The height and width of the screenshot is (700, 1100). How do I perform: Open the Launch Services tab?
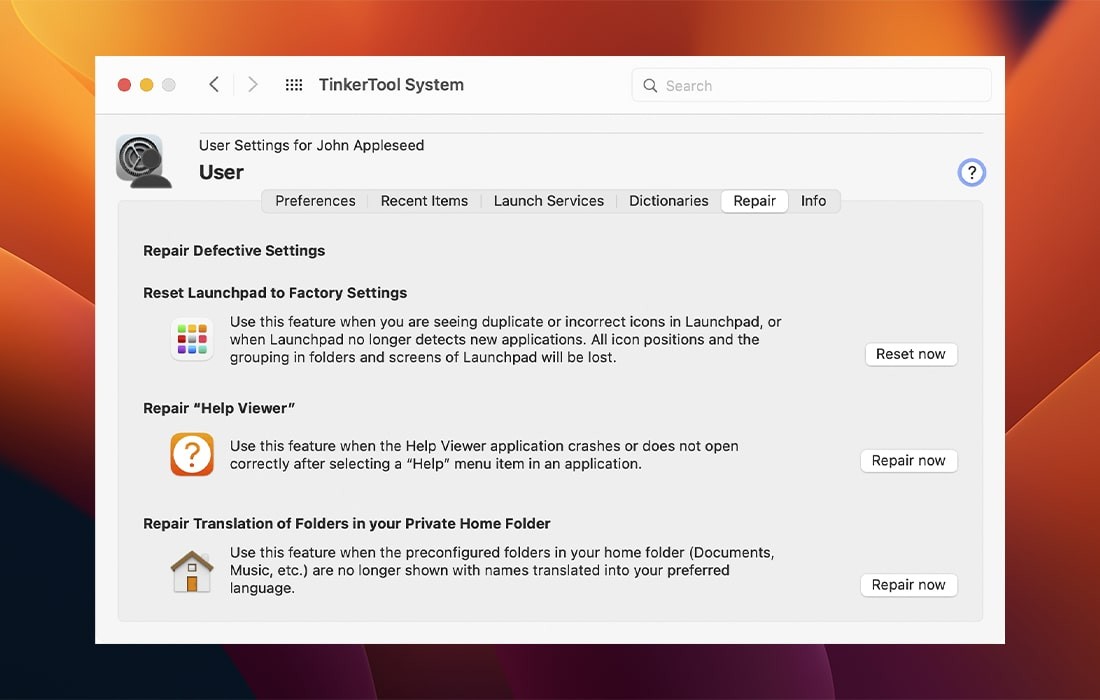coord(548,201)
